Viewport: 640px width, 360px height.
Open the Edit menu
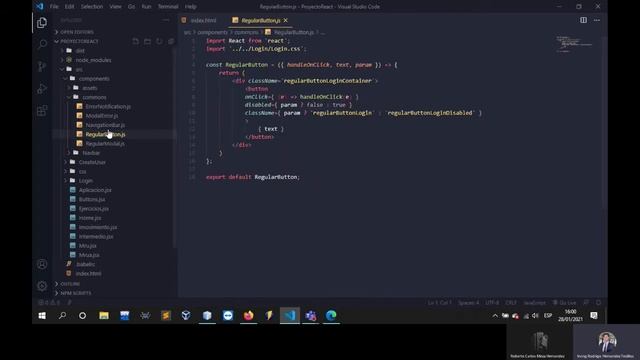69,7
